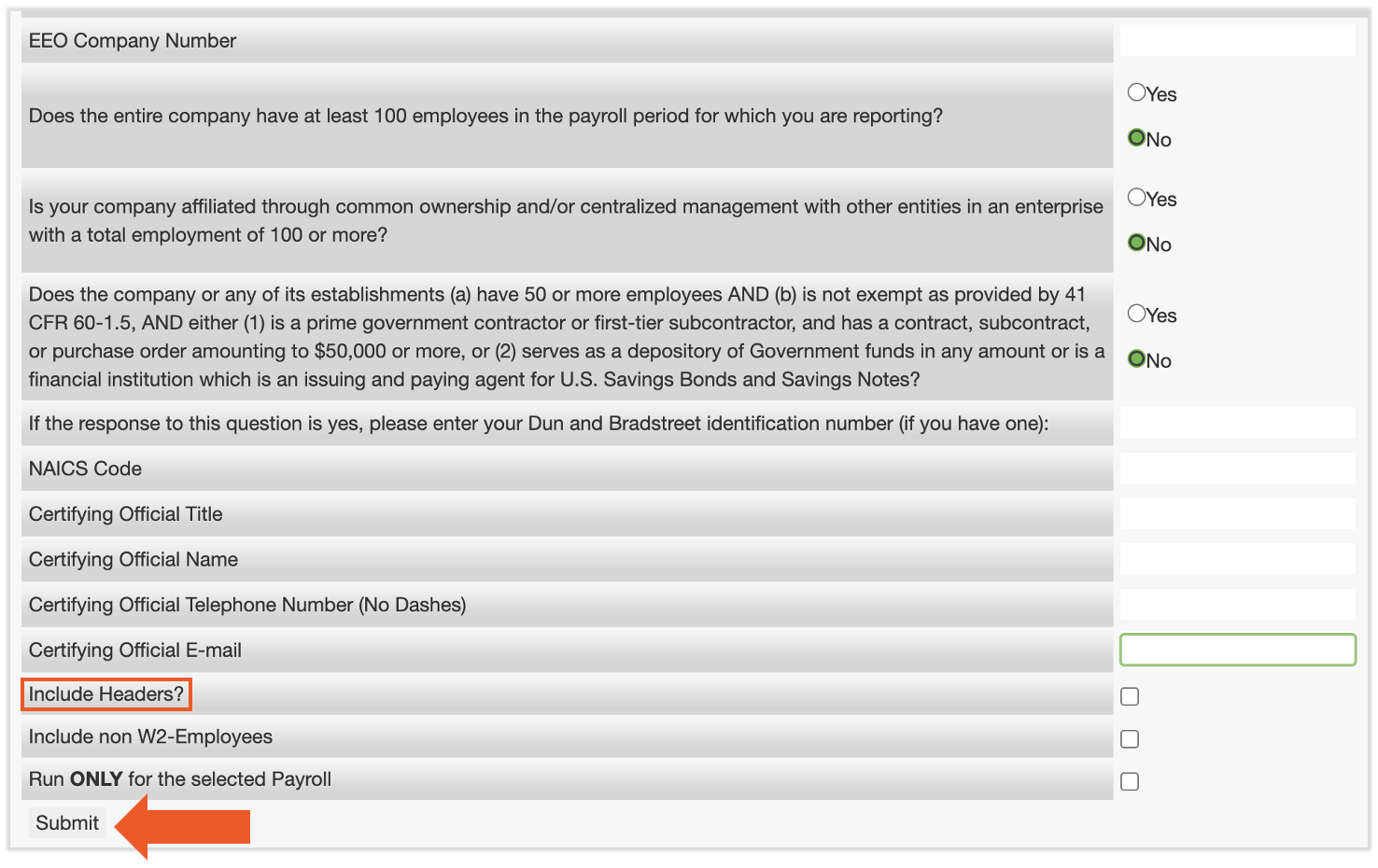
Task: Enable the Include Headers checkbox
Action: tap(1130, 695)
